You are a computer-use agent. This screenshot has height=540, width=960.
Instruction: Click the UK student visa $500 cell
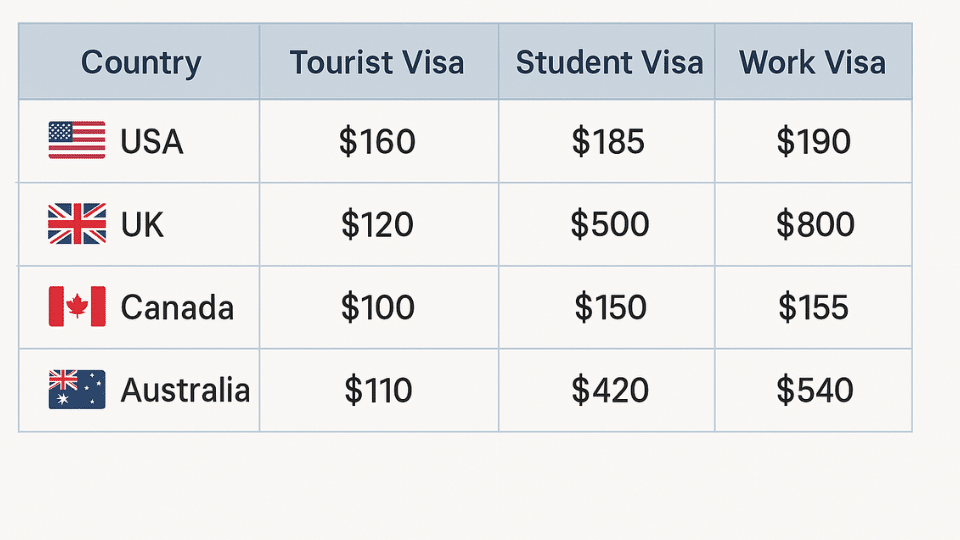pyautogui.click(x=609, y=225)
